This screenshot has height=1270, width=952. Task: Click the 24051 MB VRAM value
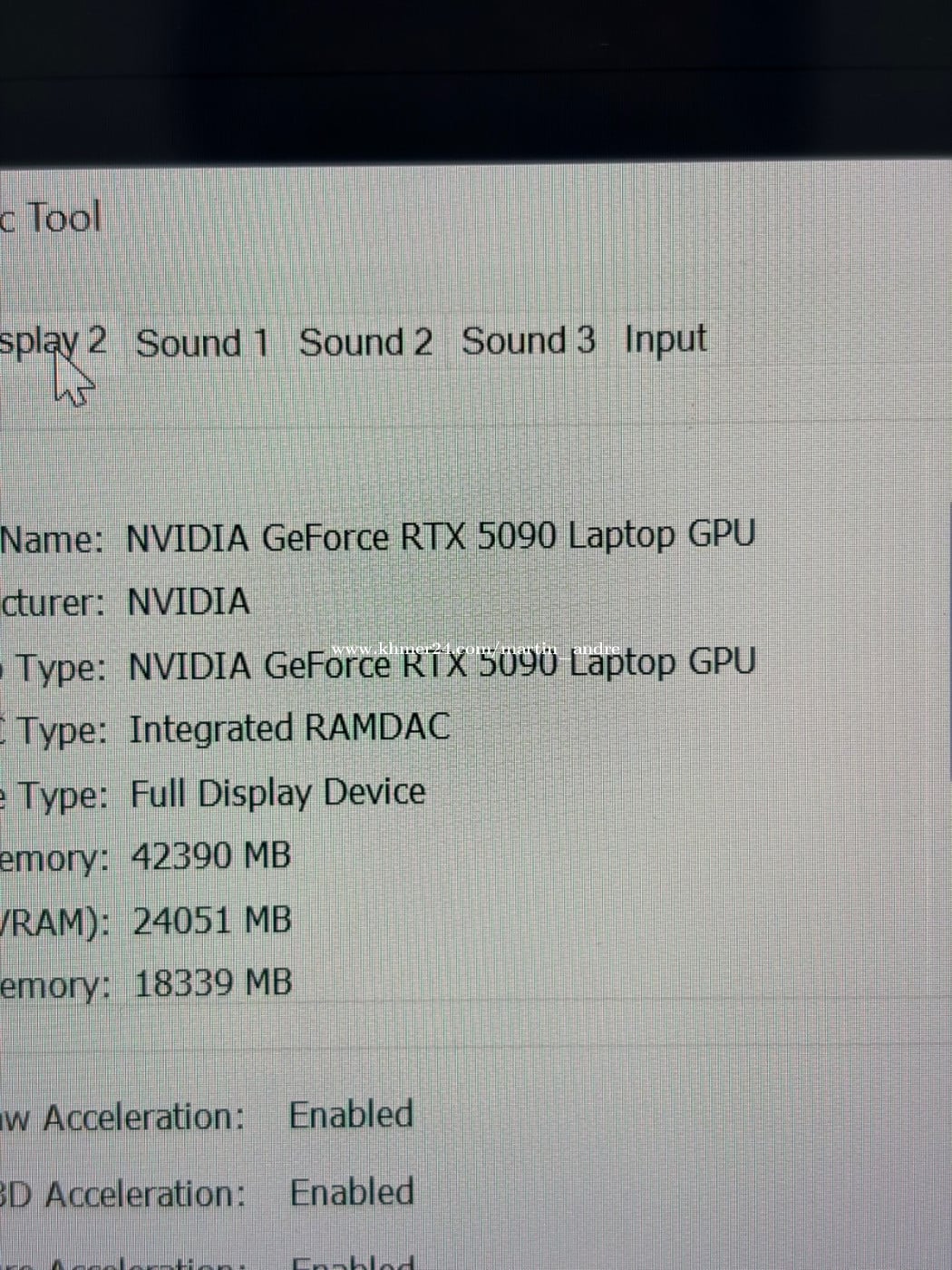212,921
